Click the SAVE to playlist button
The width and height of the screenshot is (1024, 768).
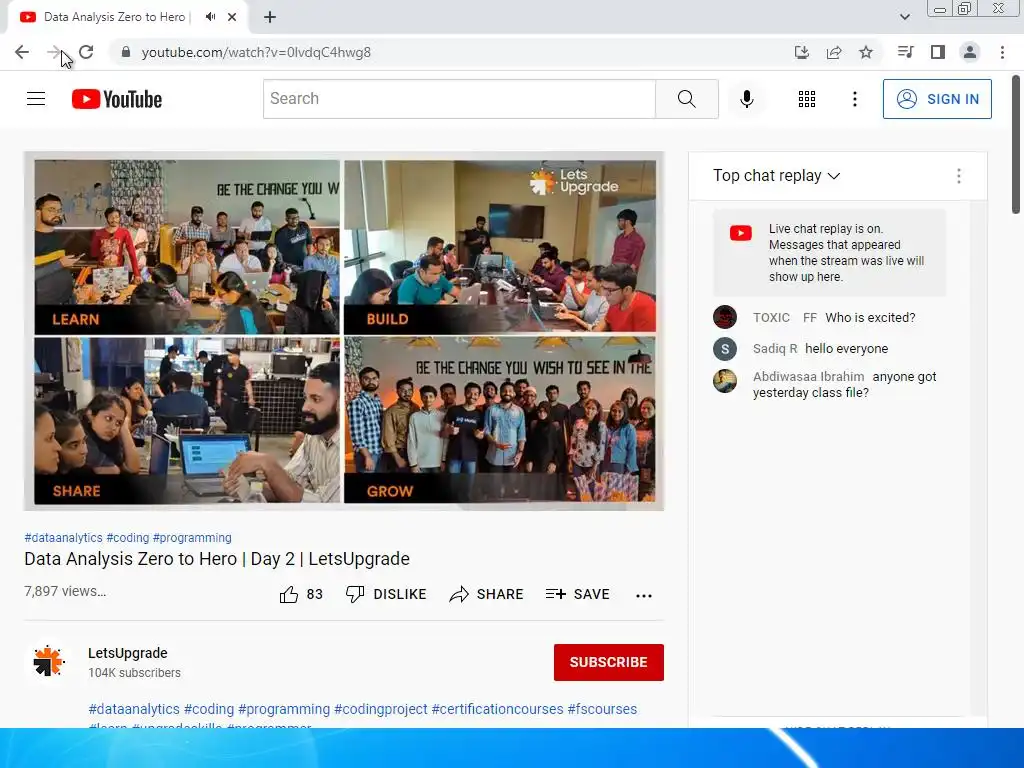click(578, 594)
